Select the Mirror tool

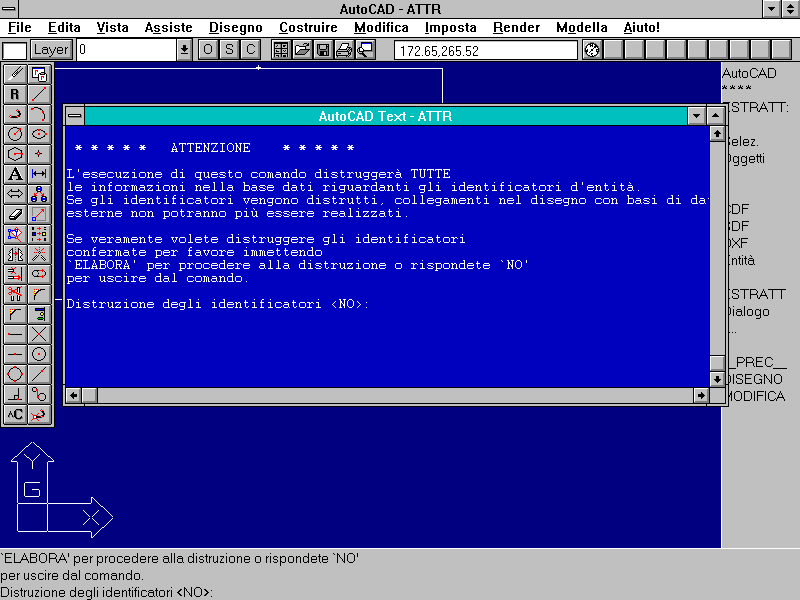click(x=15, y=254)
